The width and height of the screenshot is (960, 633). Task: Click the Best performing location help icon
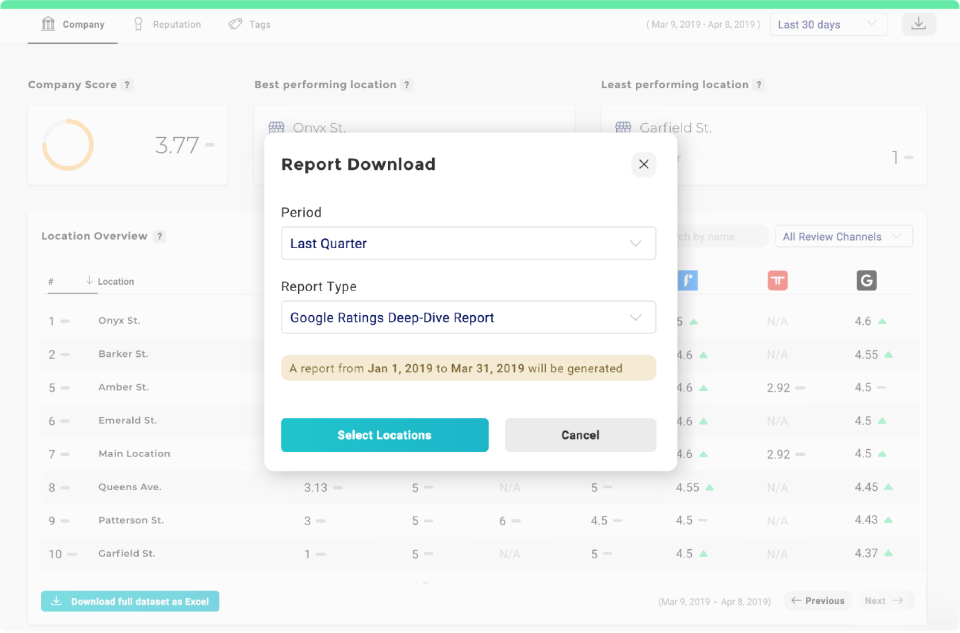(407, 85)
